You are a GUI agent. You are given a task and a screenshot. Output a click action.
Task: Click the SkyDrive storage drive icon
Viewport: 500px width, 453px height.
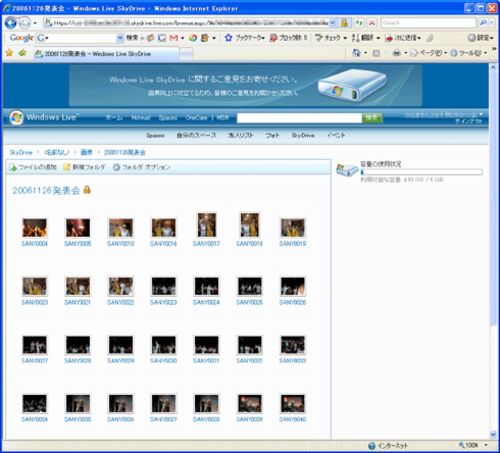pos(347,170)
